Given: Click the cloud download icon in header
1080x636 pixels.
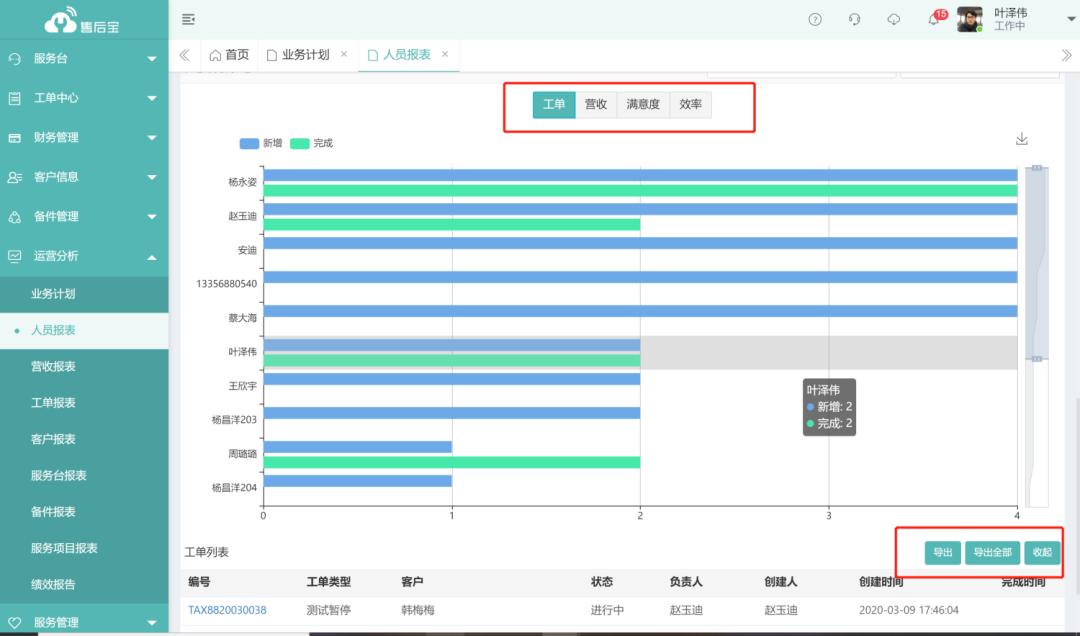Looking at the screenshot, I should coord(894,20).
